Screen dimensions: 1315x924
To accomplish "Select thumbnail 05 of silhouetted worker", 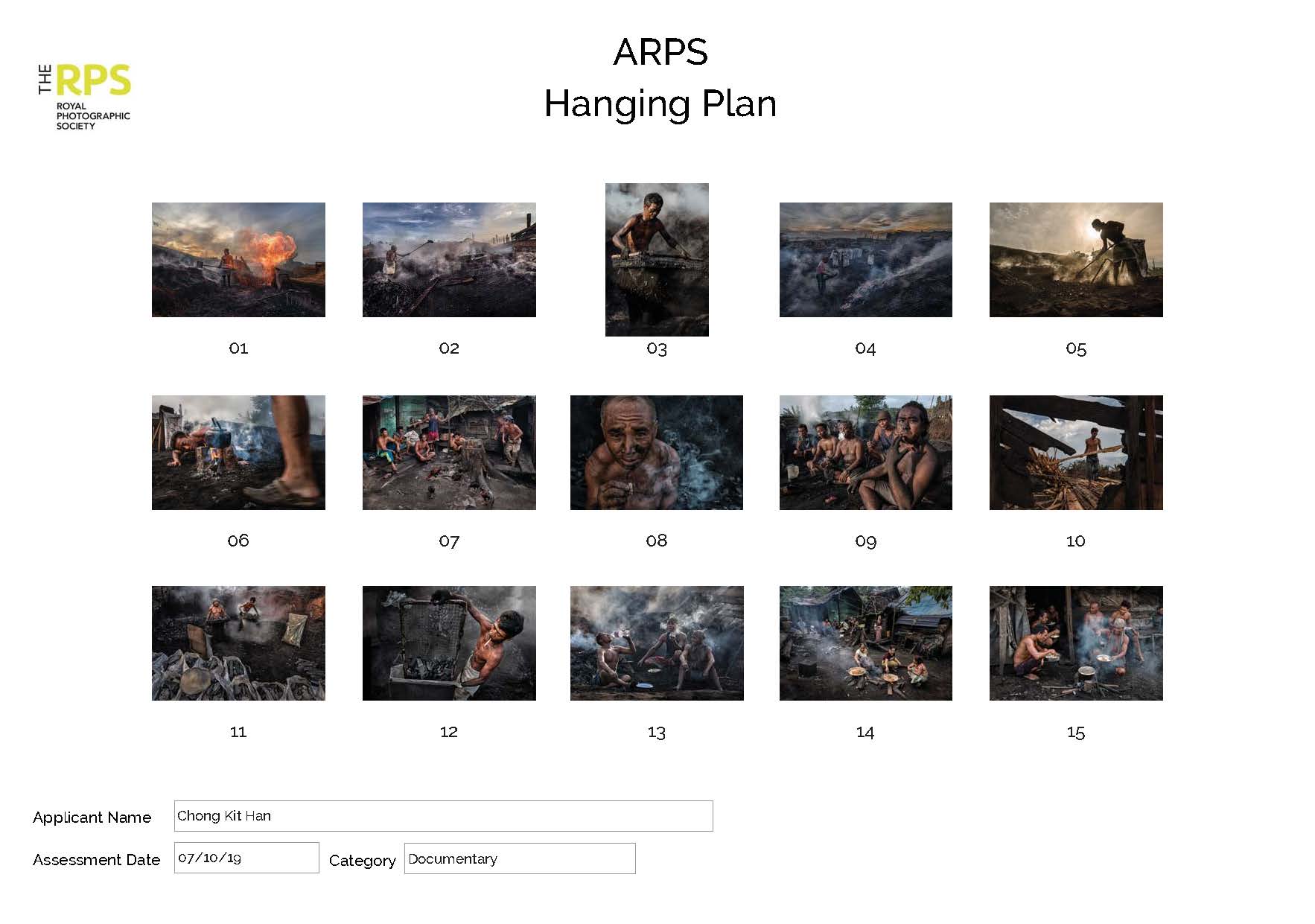I will pos(1075,260).
